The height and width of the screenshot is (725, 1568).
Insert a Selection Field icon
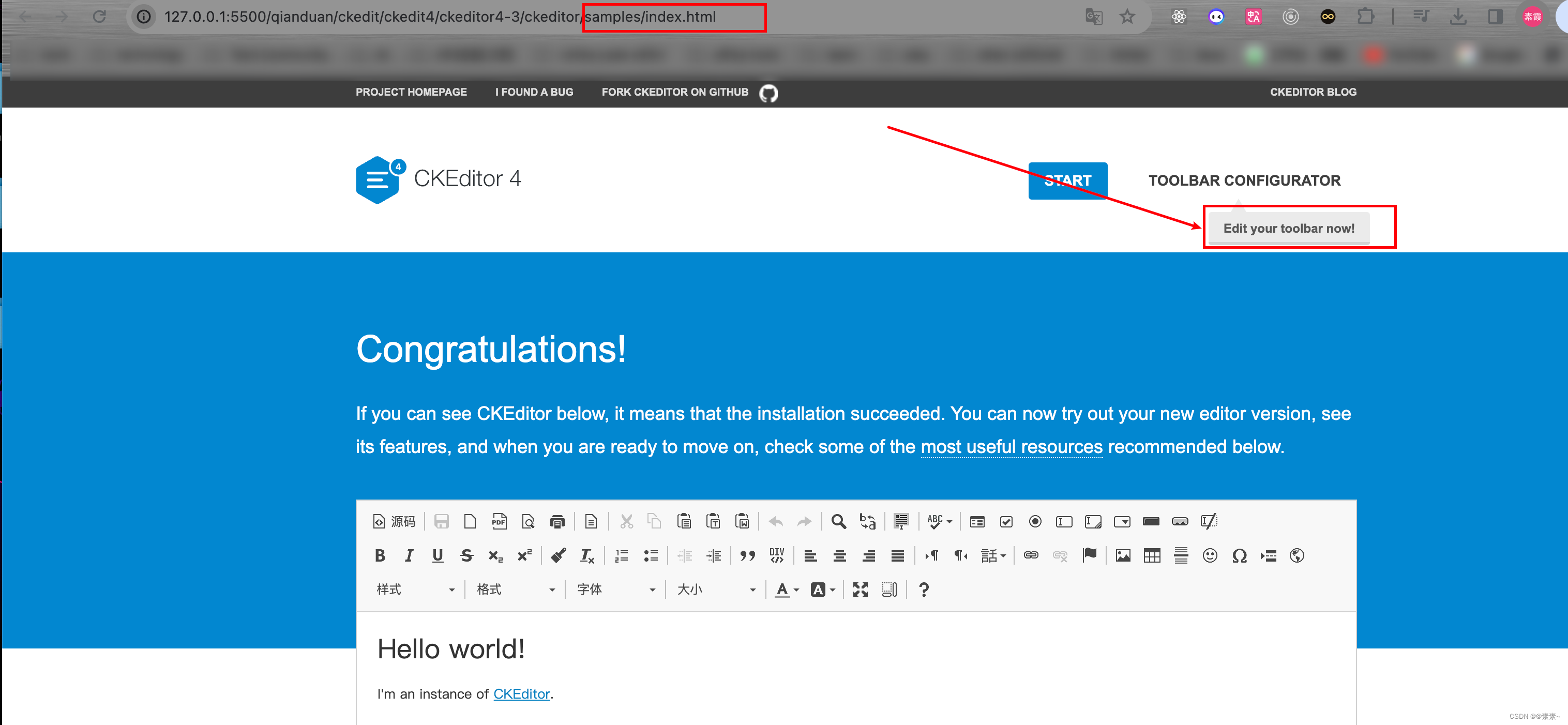1122,522
